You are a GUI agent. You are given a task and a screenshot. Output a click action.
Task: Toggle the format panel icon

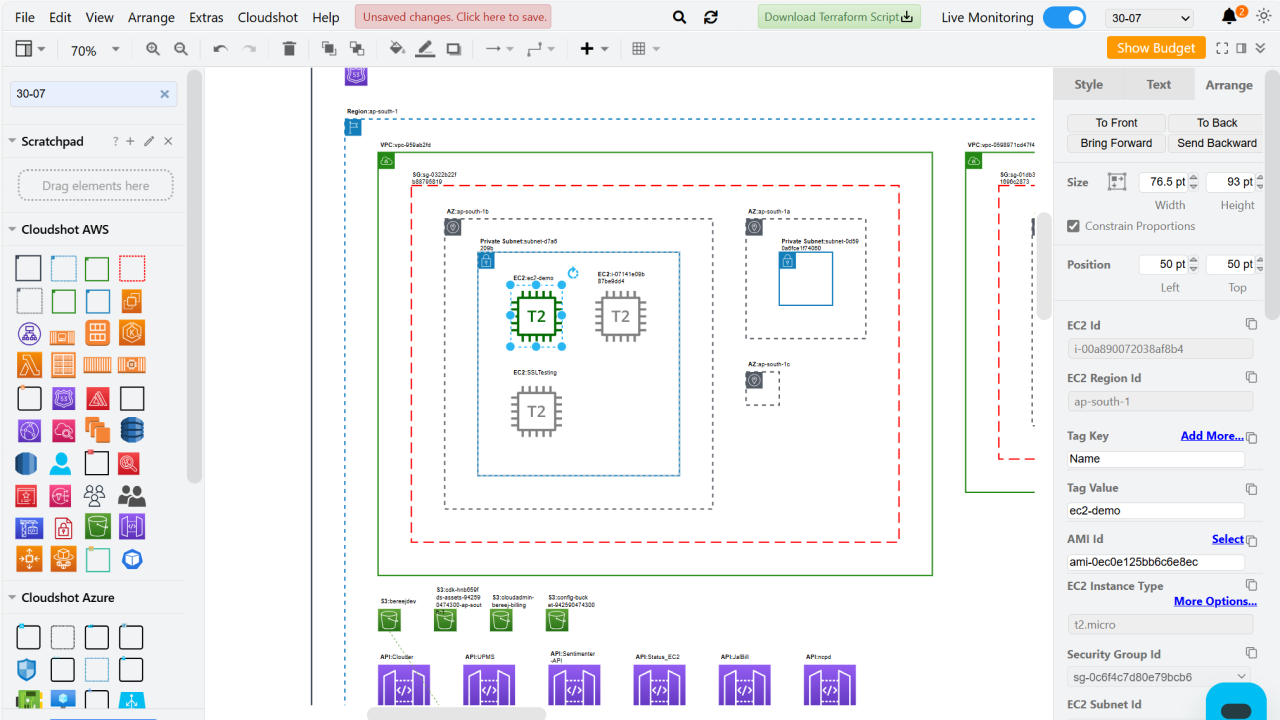tap(1242, 48)
